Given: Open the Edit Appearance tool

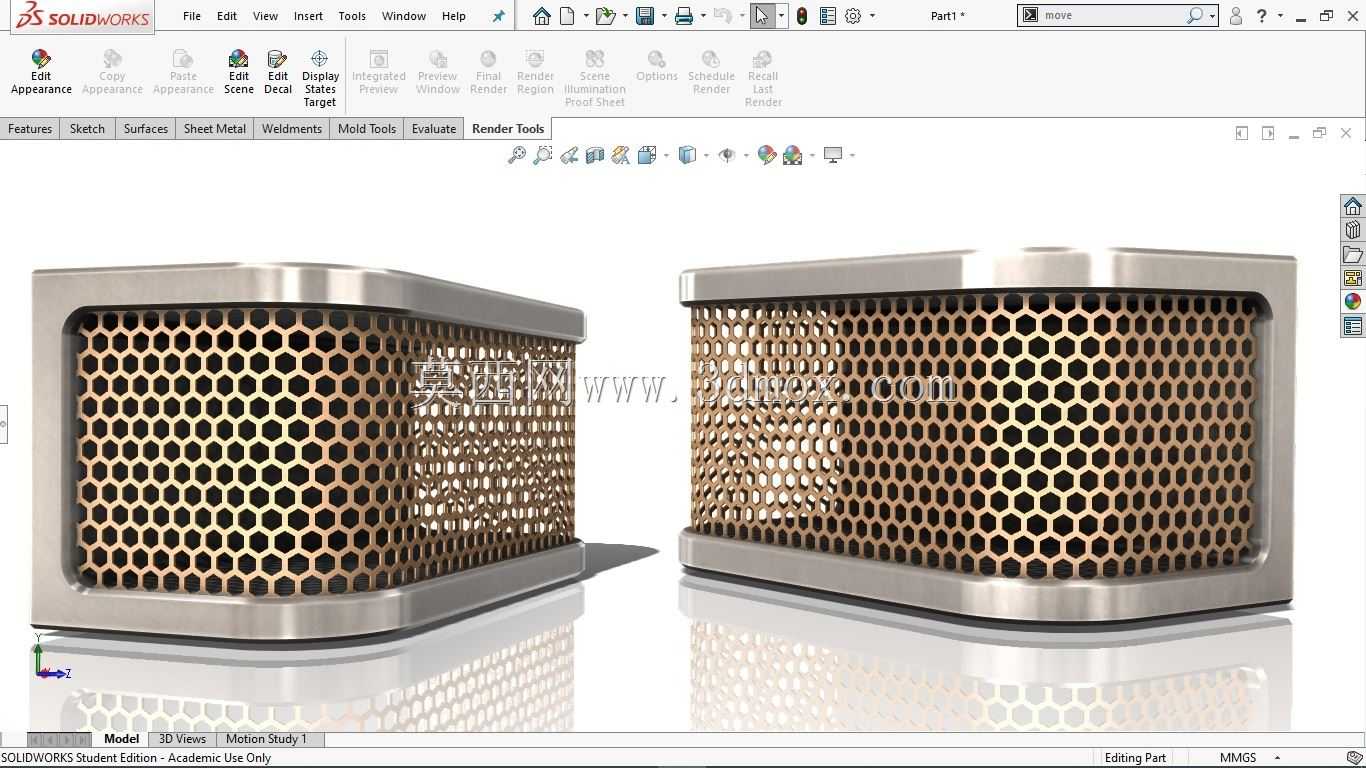Looking at the screenshot, I should (x=41, y=72).
